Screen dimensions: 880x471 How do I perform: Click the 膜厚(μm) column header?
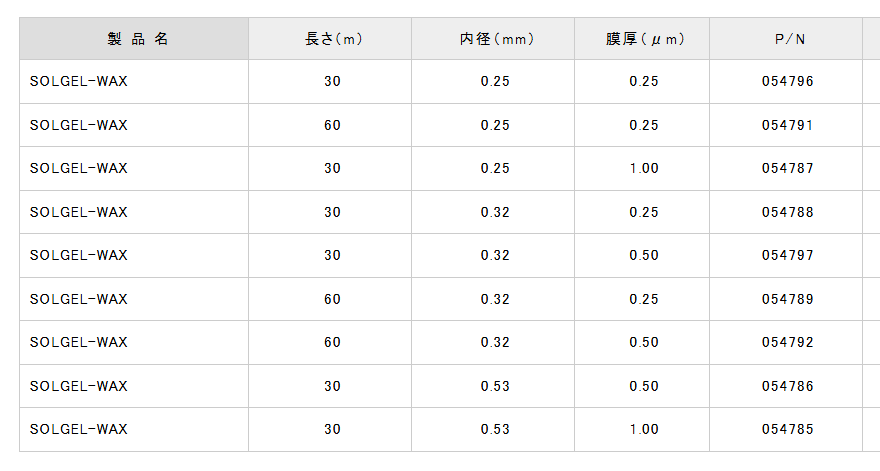point(644,39)
